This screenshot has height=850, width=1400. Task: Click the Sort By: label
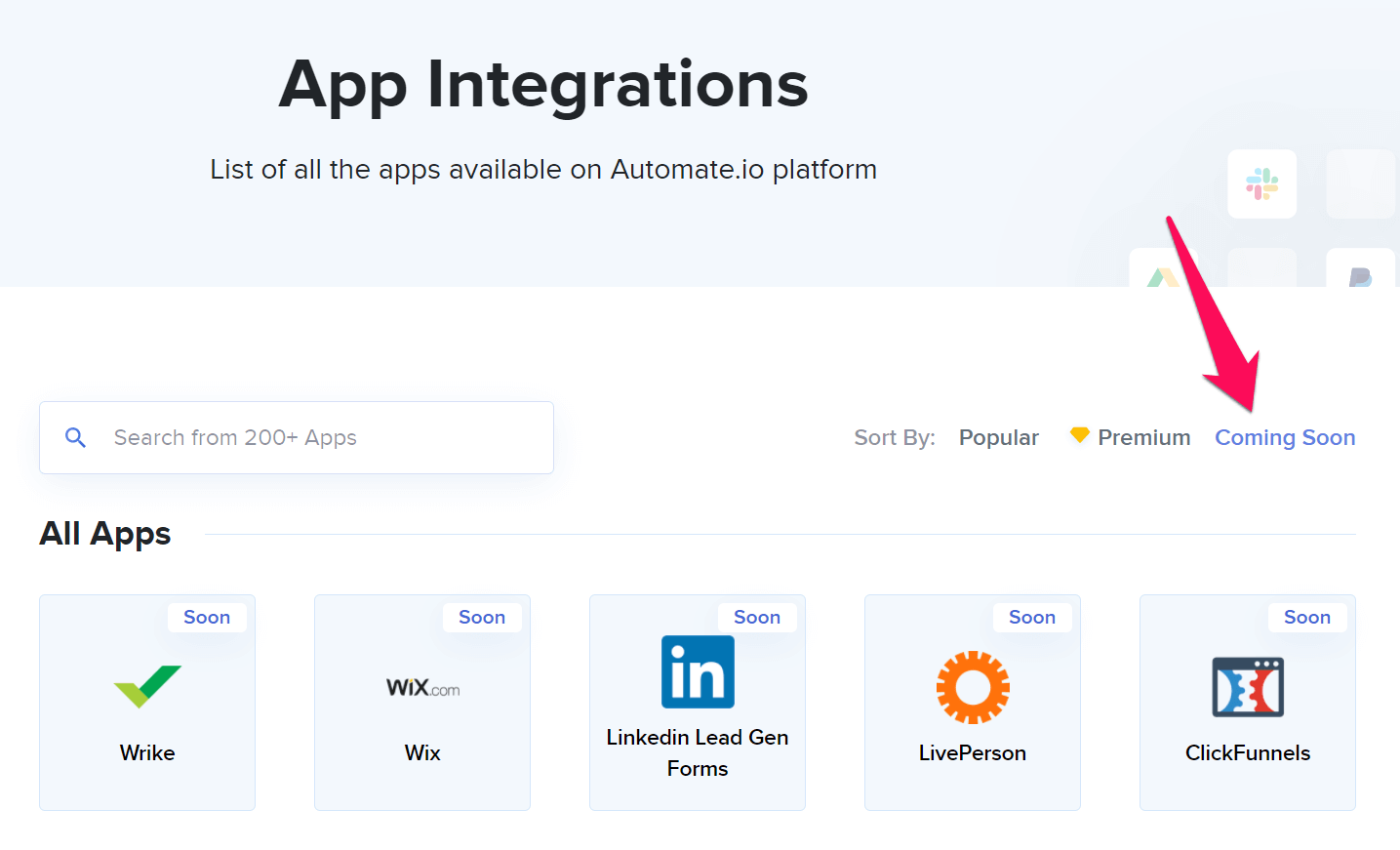[x=895, y=437]
